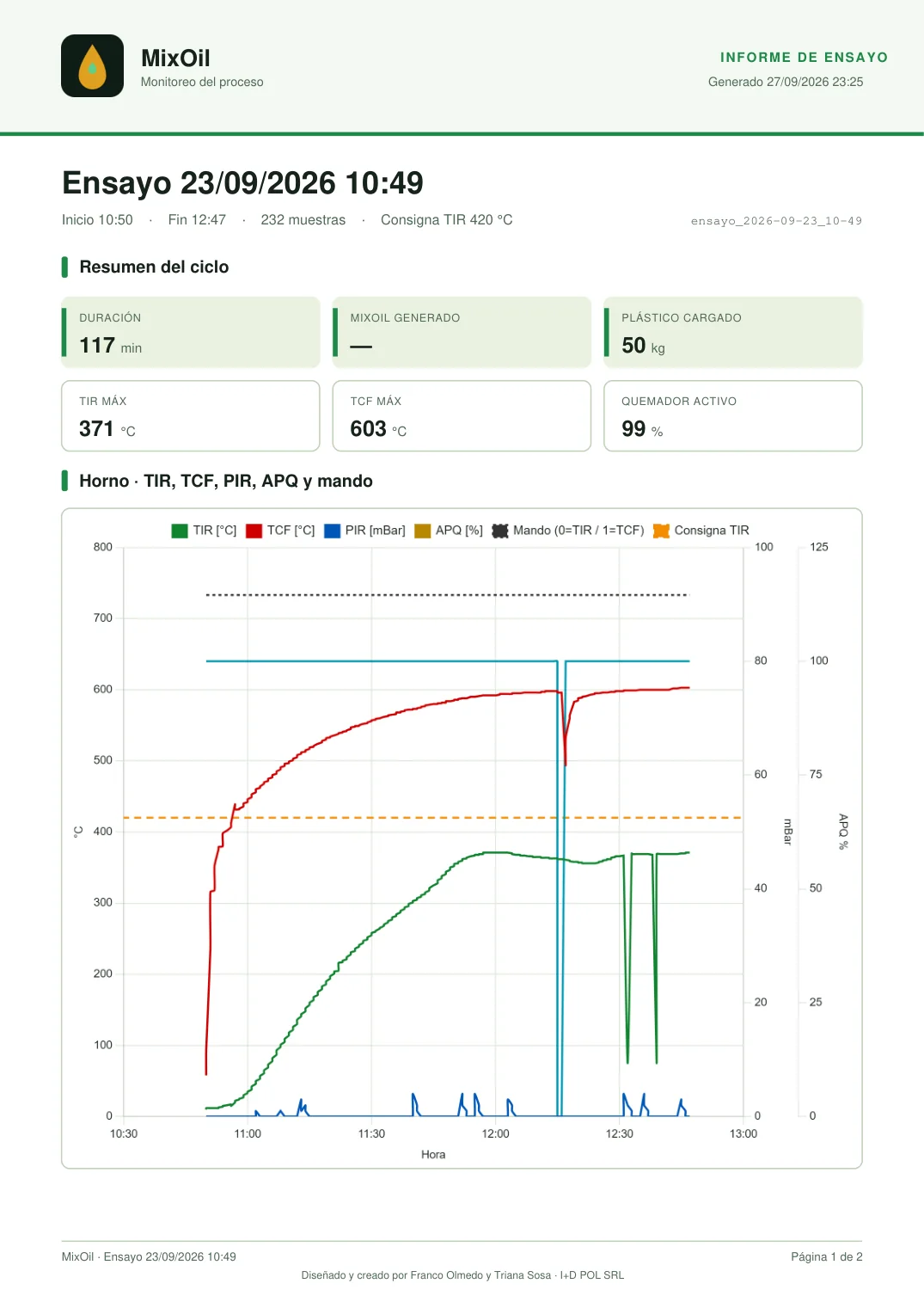Click the footer text "MixOil · Ensayo 23/09/2026 10:49"
Screen dimensions: 924x1308
[149, 1257]
